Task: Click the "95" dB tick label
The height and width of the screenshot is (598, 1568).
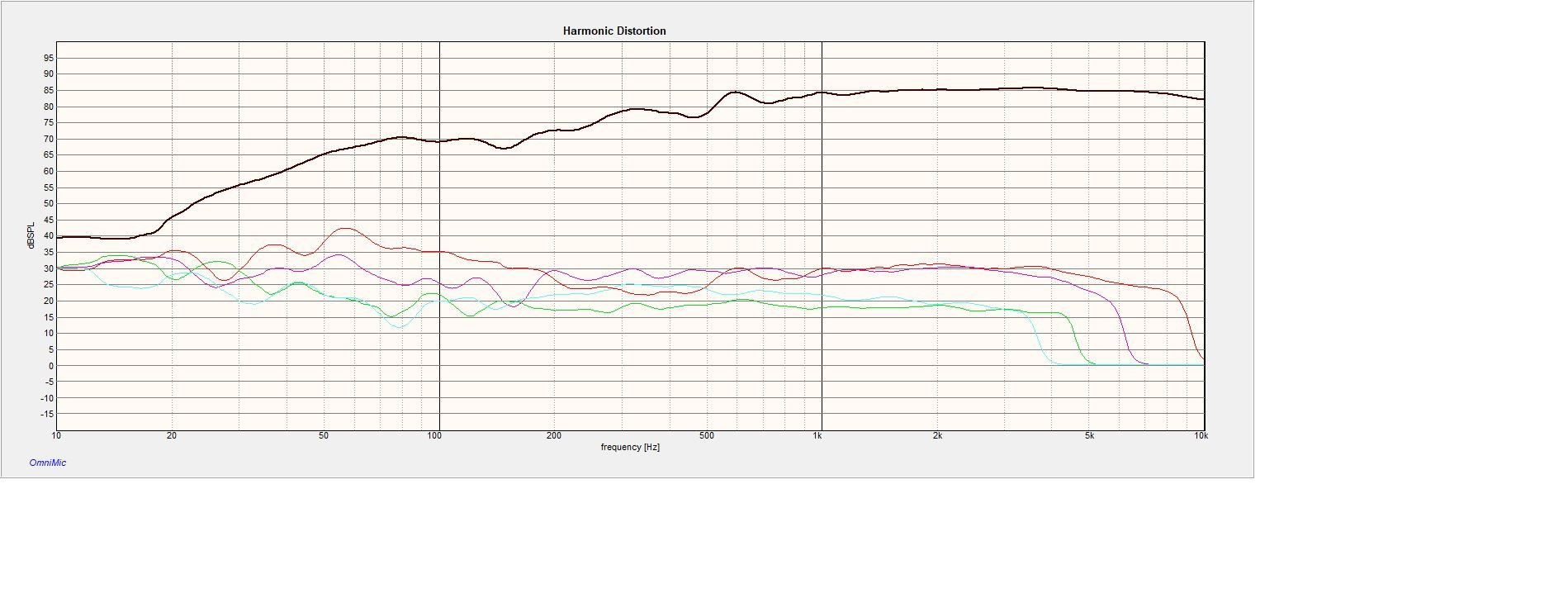Action: 49,58
